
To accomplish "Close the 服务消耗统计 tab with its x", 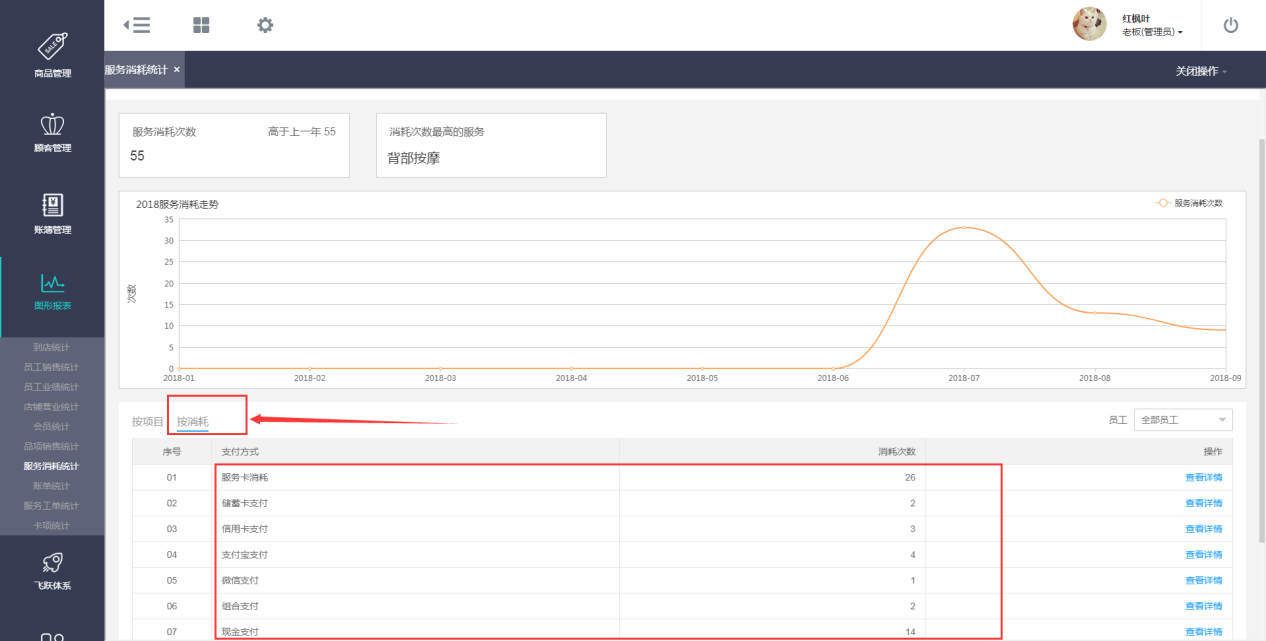I will tap(177, 70).
